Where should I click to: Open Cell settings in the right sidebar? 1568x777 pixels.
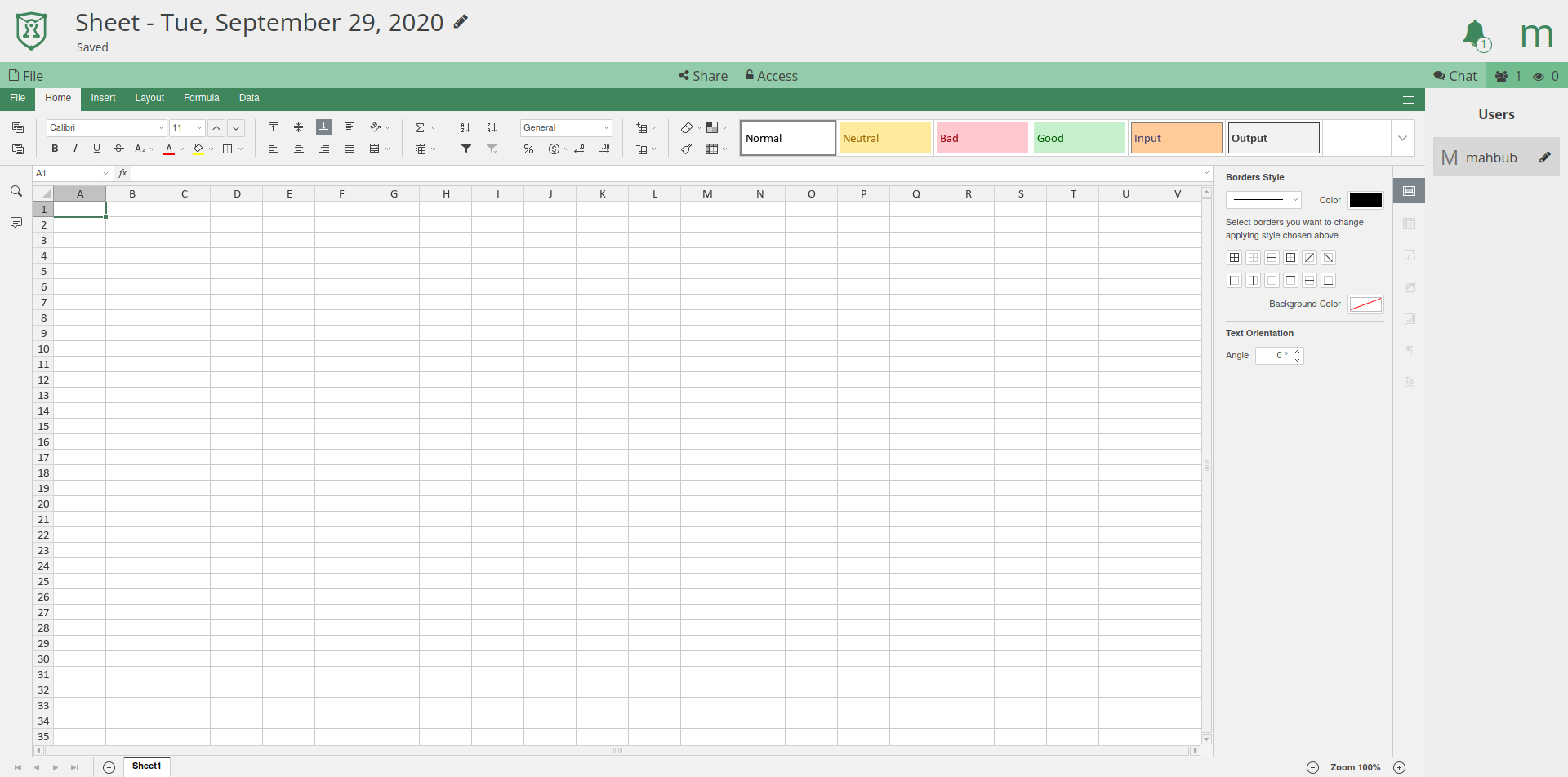pyautogui.click(x=1409, y=191)
